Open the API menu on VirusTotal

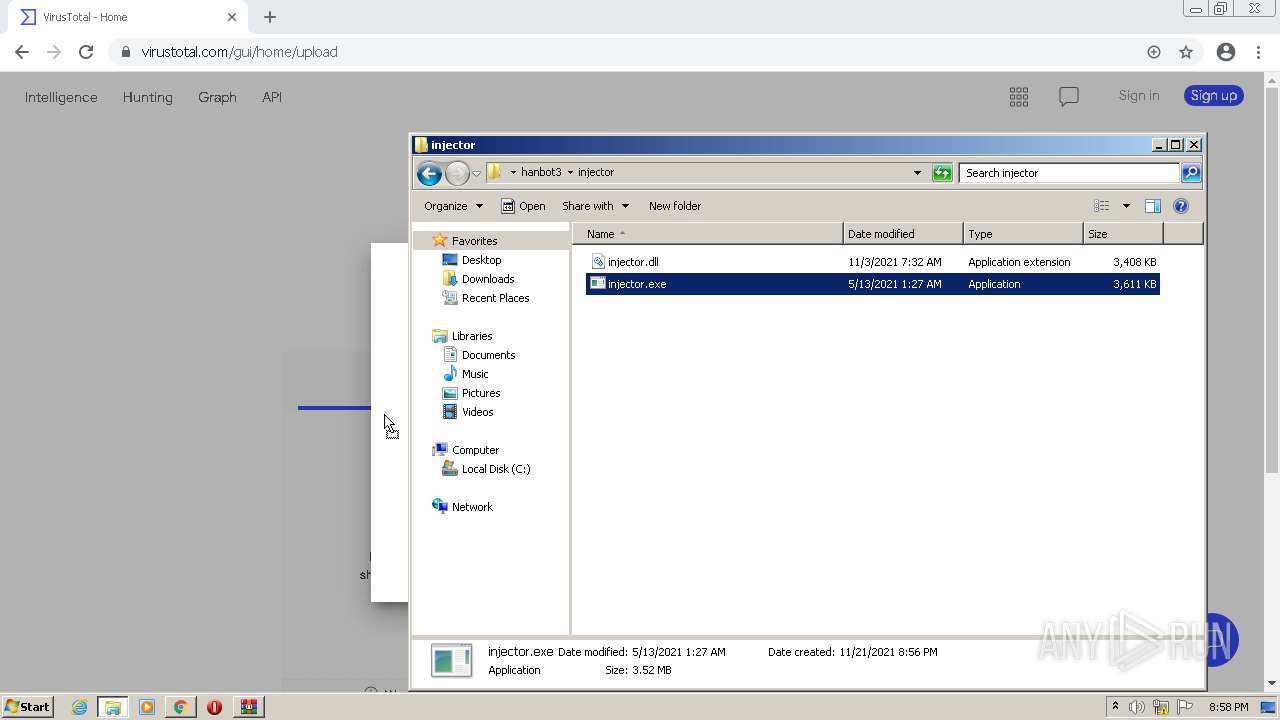pos(272,97)
